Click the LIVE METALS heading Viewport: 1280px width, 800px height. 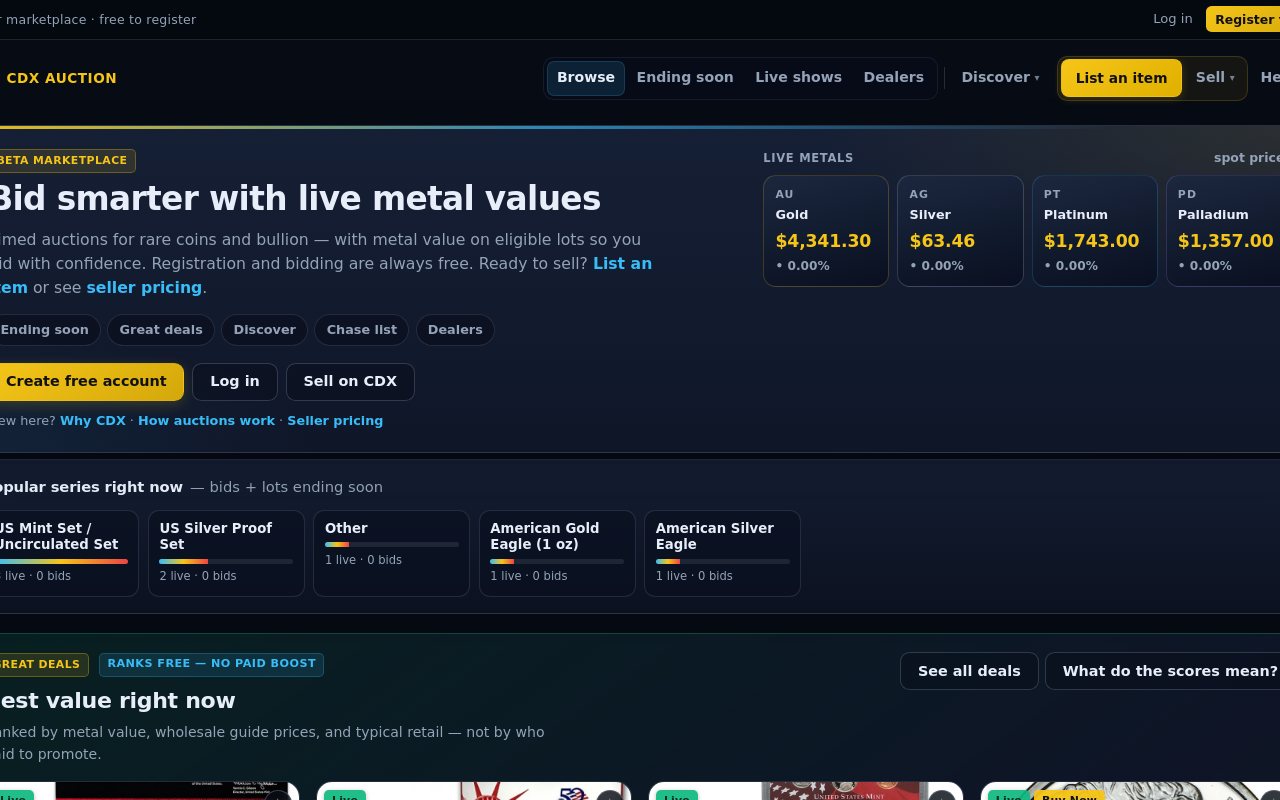click(808, 158)
